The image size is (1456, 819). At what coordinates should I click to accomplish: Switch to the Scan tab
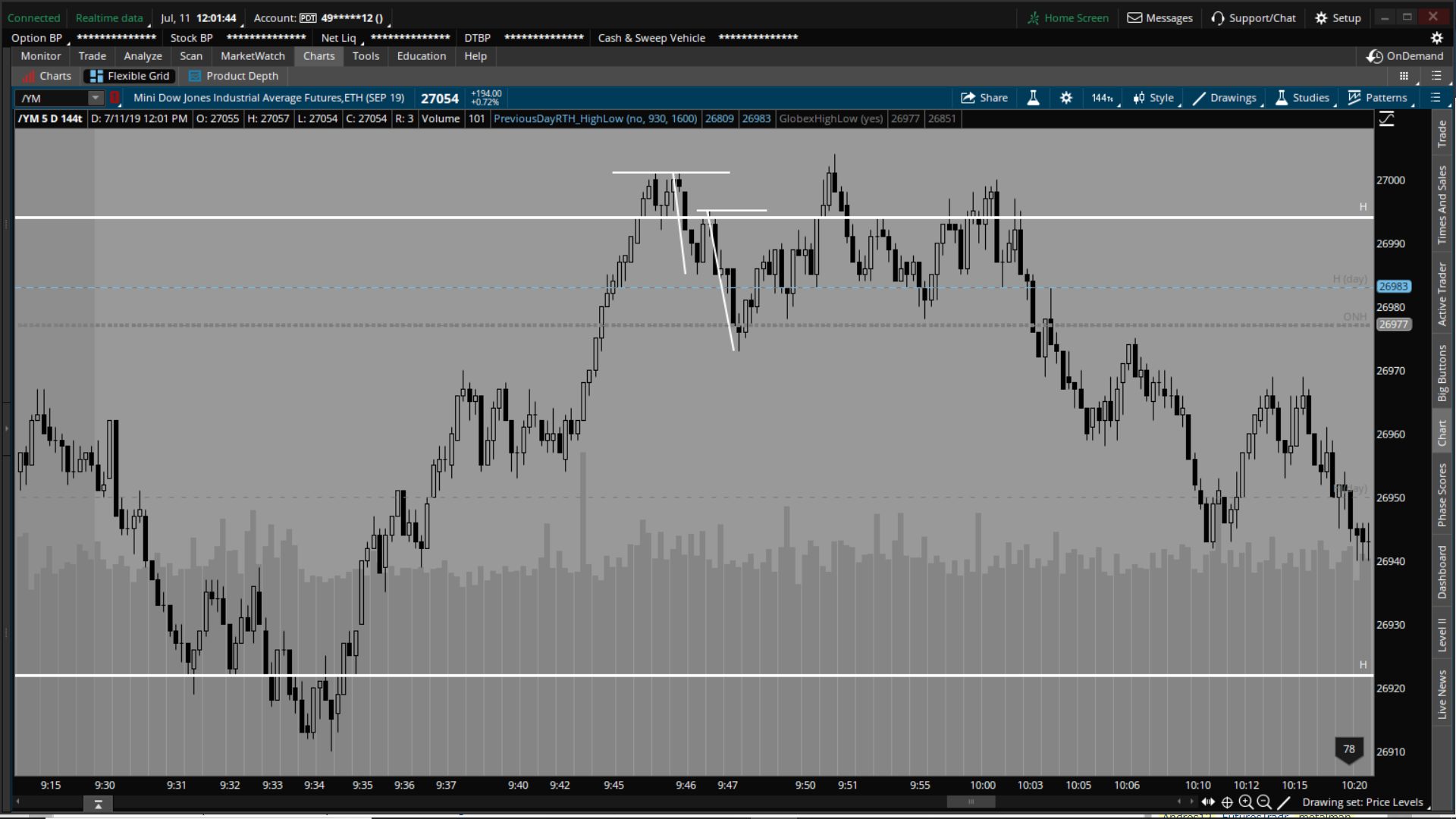pyautogui.click(x=191, y=56)
